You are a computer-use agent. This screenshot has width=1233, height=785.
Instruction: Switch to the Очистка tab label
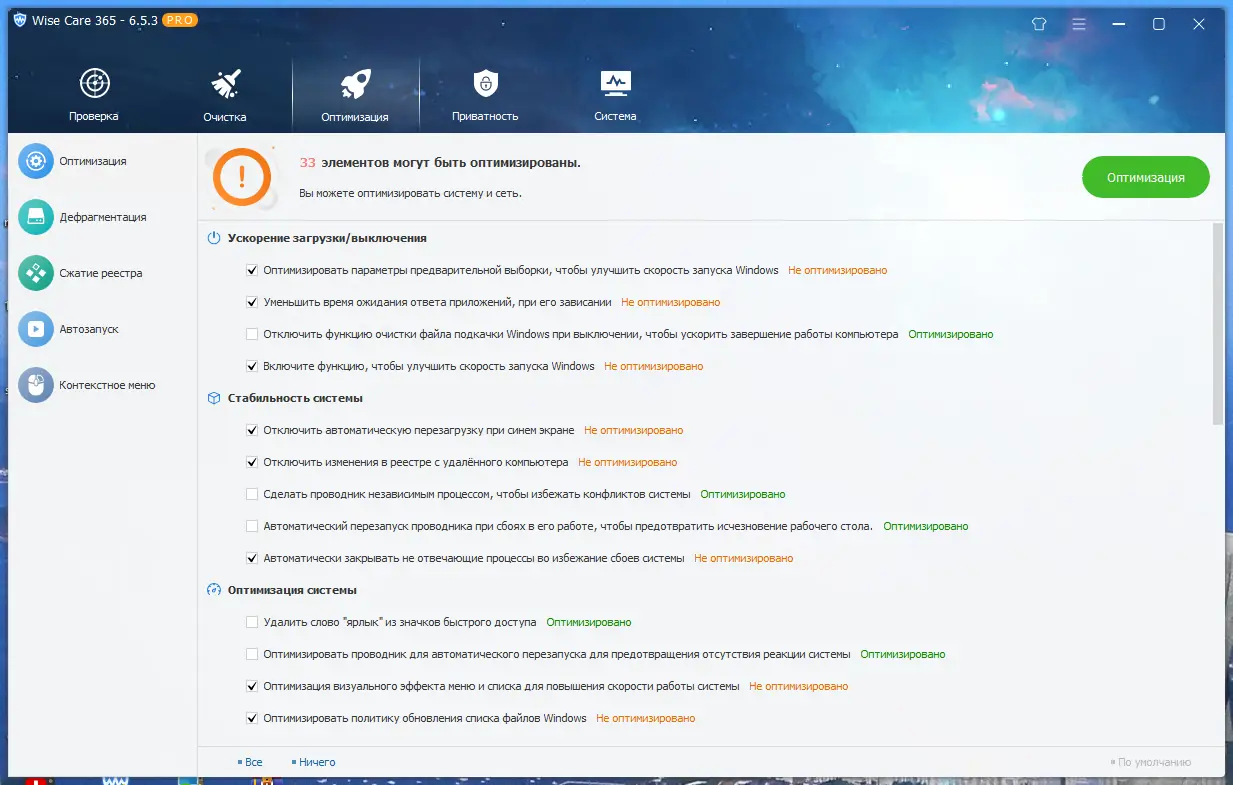[x=225, y=116]
